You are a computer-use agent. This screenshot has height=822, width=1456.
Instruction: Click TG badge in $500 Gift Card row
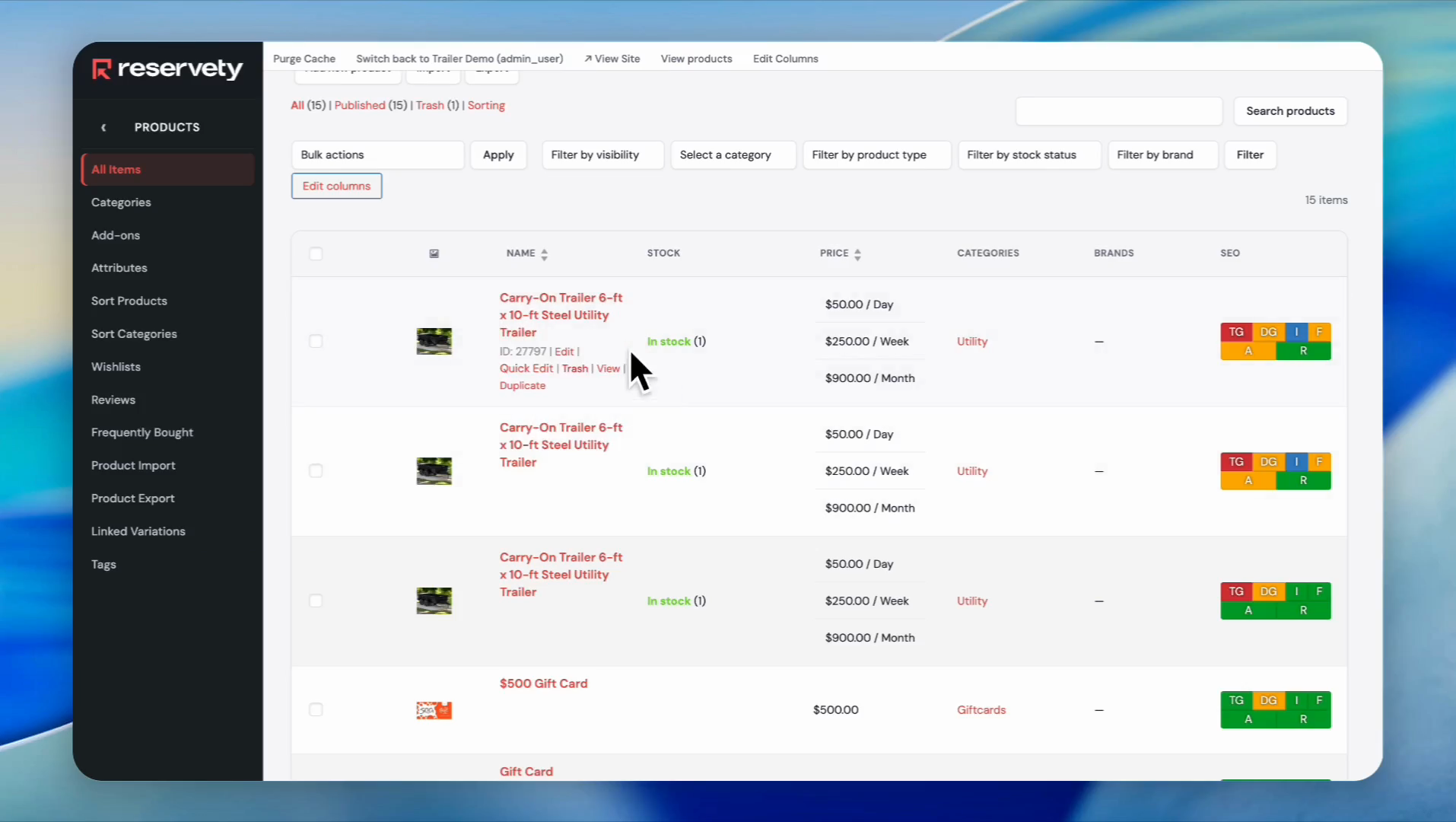pyautogui.click(x=1236, y=700)
